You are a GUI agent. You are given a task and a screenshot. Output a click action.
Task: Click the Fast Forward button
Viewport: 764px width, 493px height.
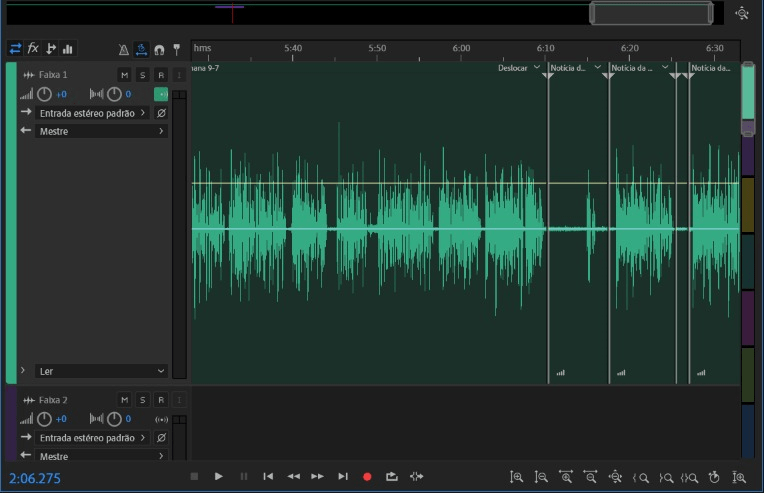(x=318, y=476)
